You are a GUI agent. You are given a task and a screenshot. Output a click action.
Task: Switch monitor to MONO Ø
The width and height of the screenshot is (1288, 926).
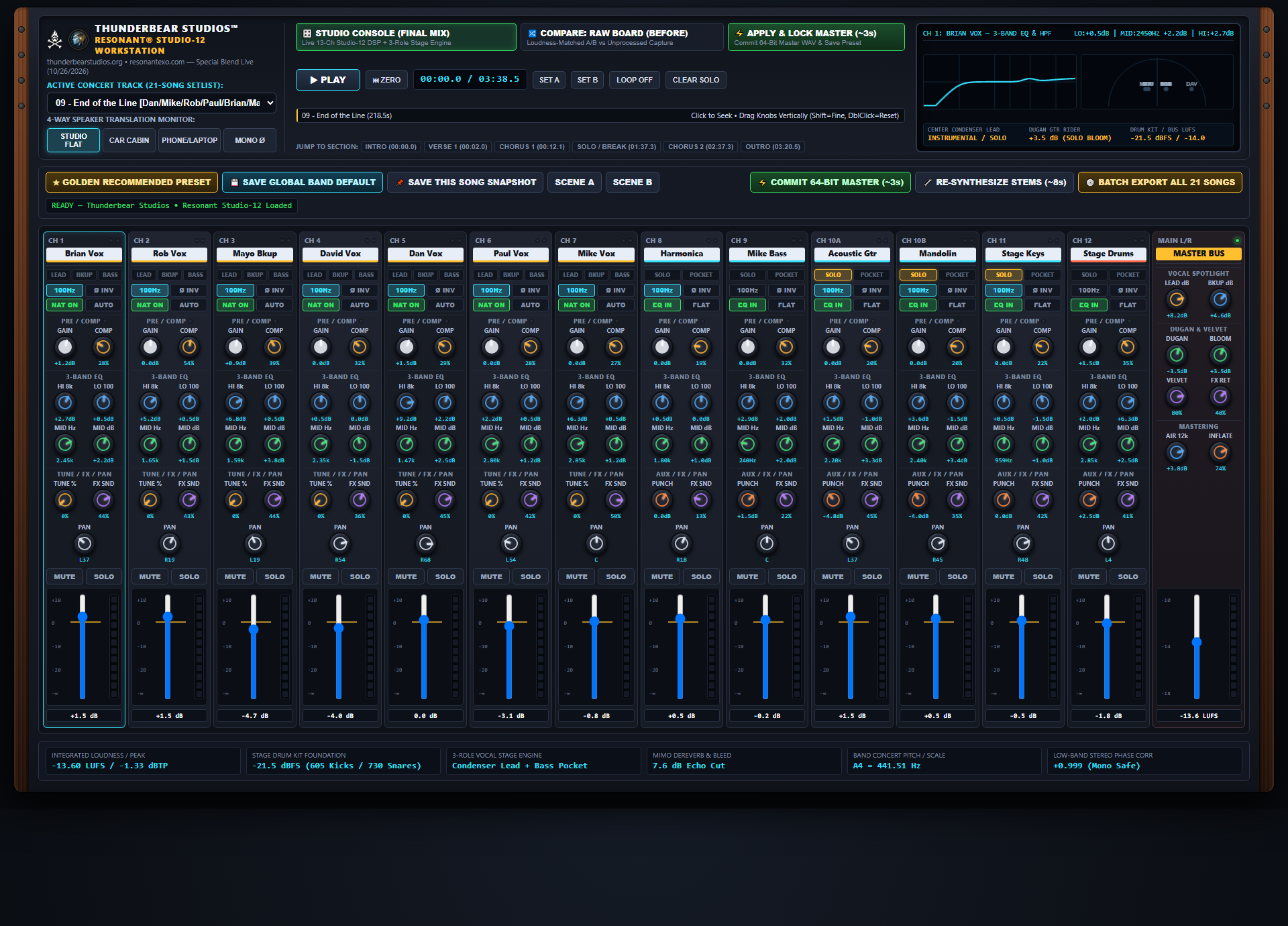pos(250,140)
